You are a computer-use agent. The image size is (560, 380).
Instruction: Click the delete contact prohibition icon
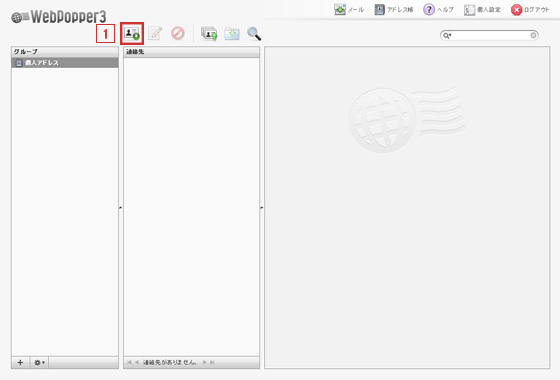178,34
